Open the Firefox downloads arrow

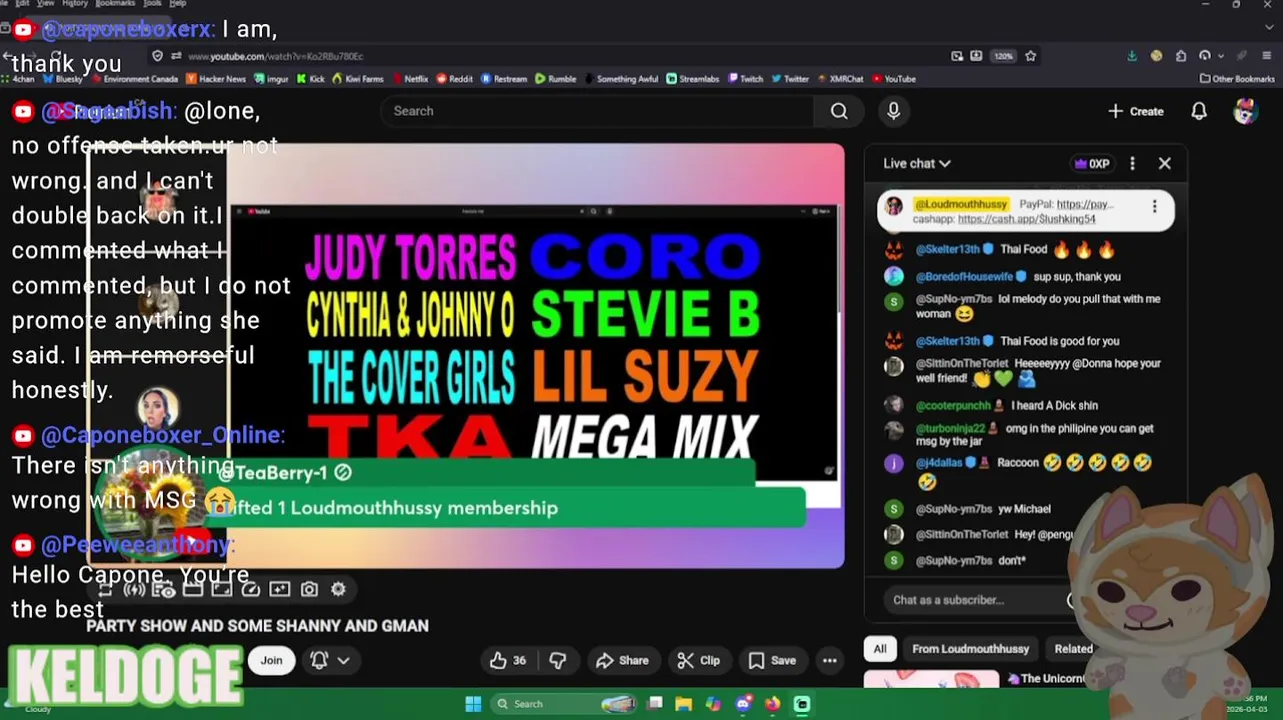tap(1132, 56)
